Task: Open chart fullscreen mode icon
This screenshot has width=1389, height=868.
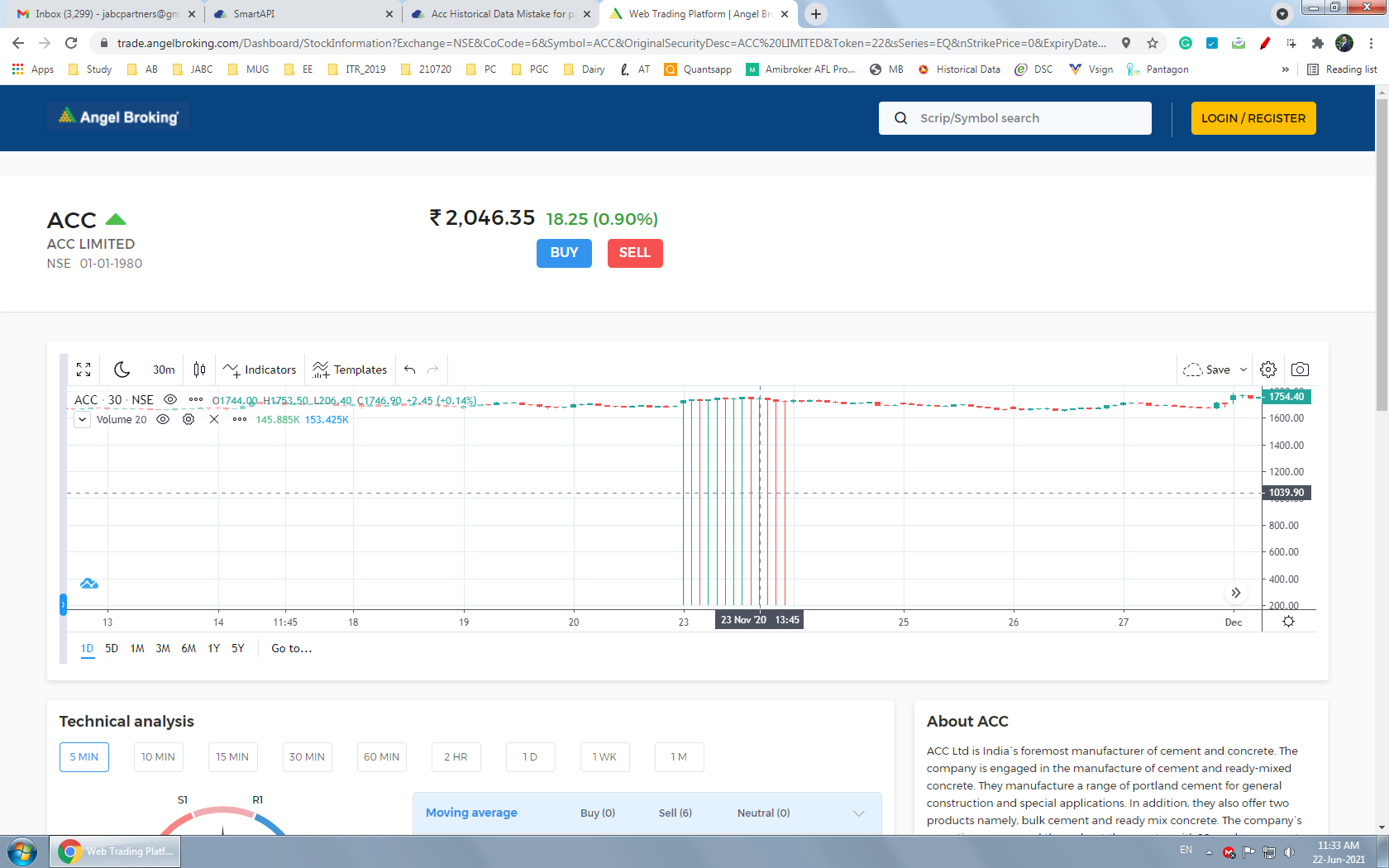Action: point(84,370)
